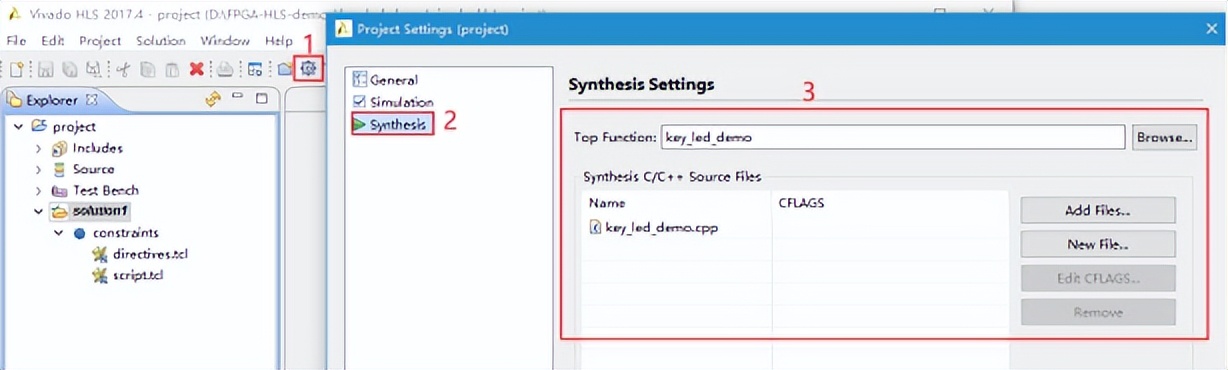Click the Print toolbar icon

(x=226, y=69)
